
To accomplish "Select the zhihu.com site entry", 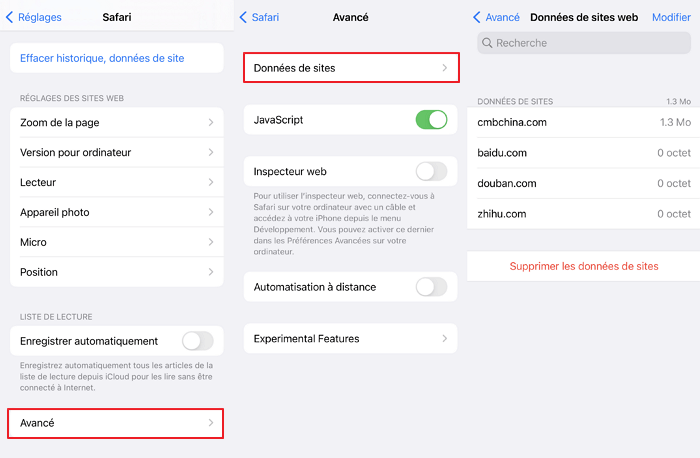I will point(583,214).
